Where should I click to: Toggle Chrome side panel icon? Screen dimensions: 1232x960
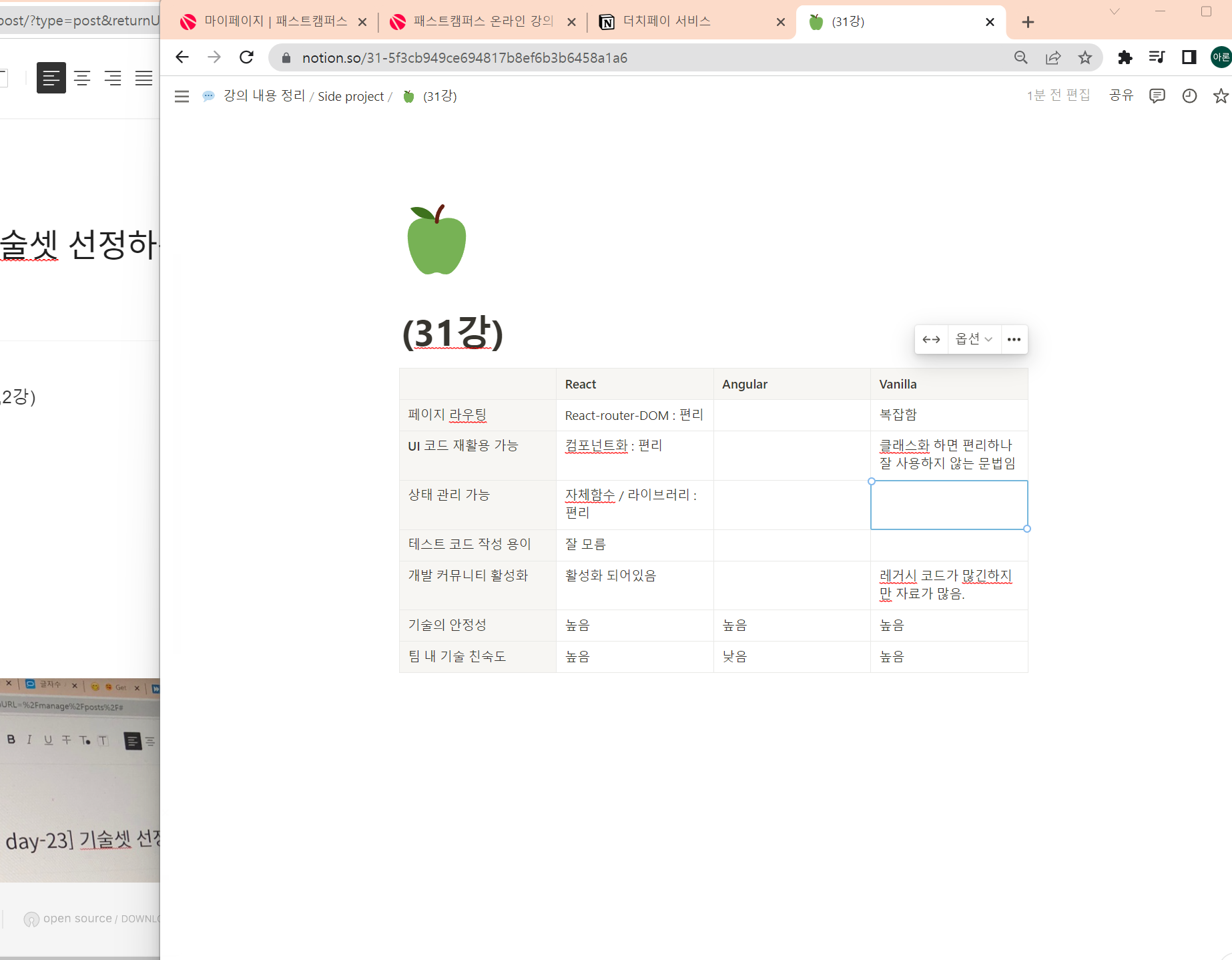pos(1189,57)
